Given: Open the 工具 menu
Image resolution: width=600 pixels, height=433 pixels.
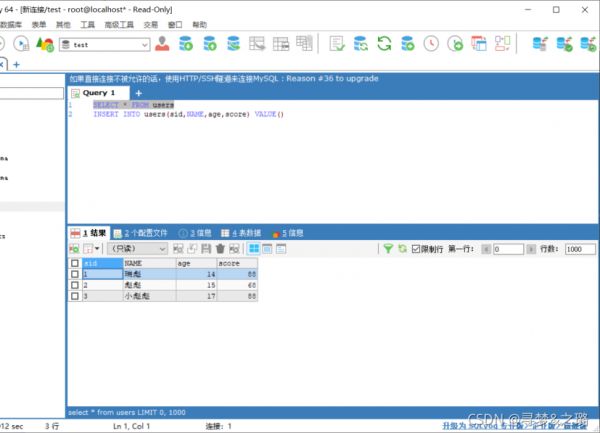Looking at the screenshot, I should (88, 23).
